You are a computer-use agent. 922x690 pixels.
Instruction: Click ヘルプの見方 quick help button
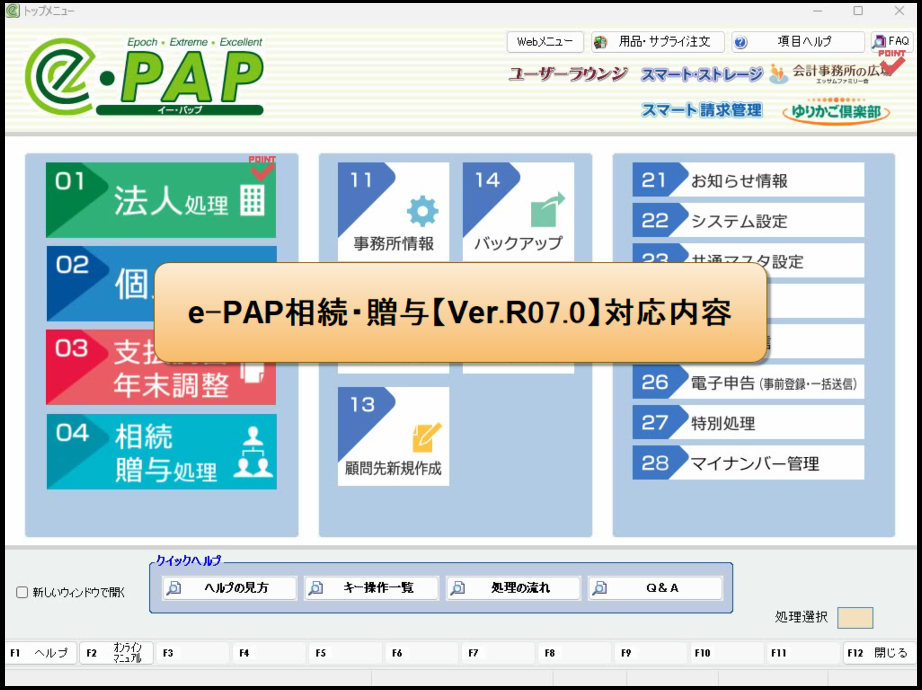coord(229,588)
